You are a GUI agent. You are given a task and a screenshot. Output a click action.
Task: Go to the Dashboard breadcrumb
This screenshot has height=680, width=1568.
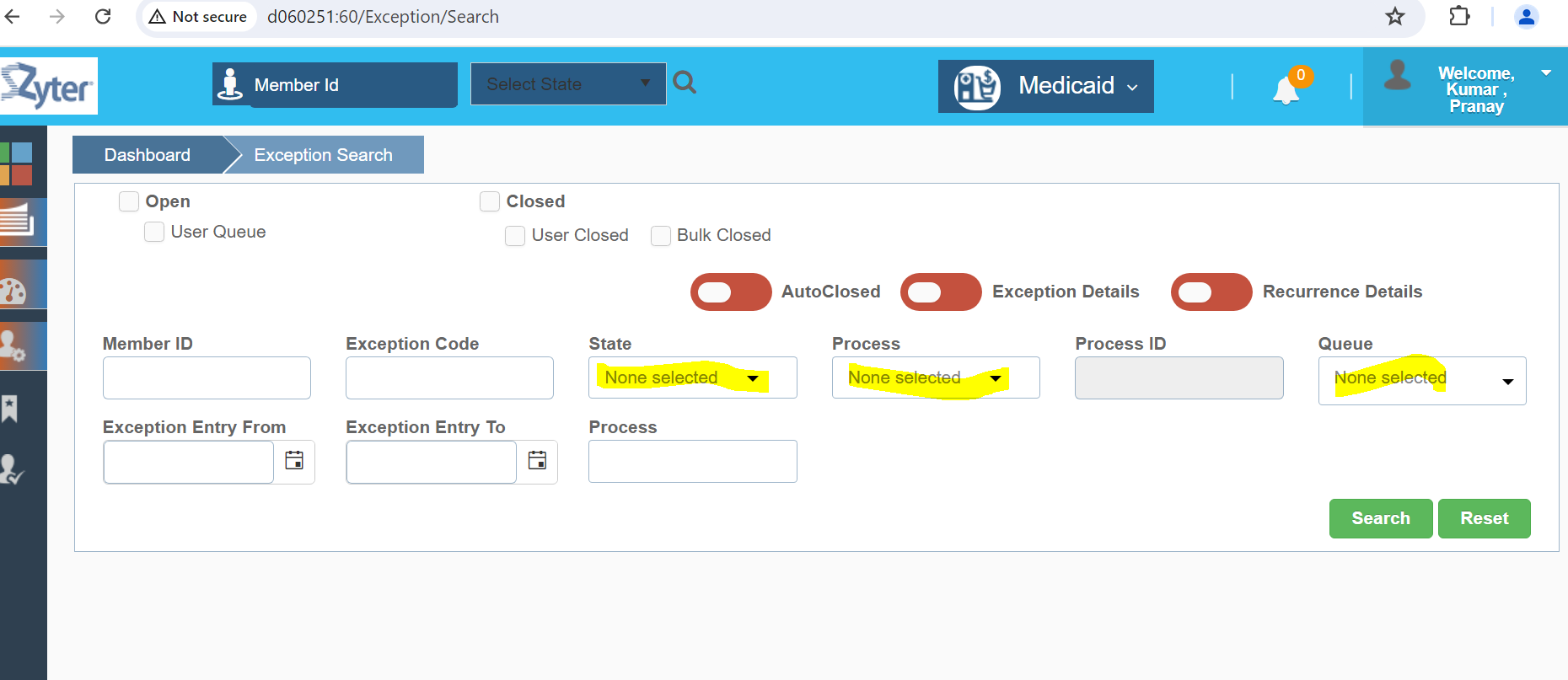coord(148,155)
